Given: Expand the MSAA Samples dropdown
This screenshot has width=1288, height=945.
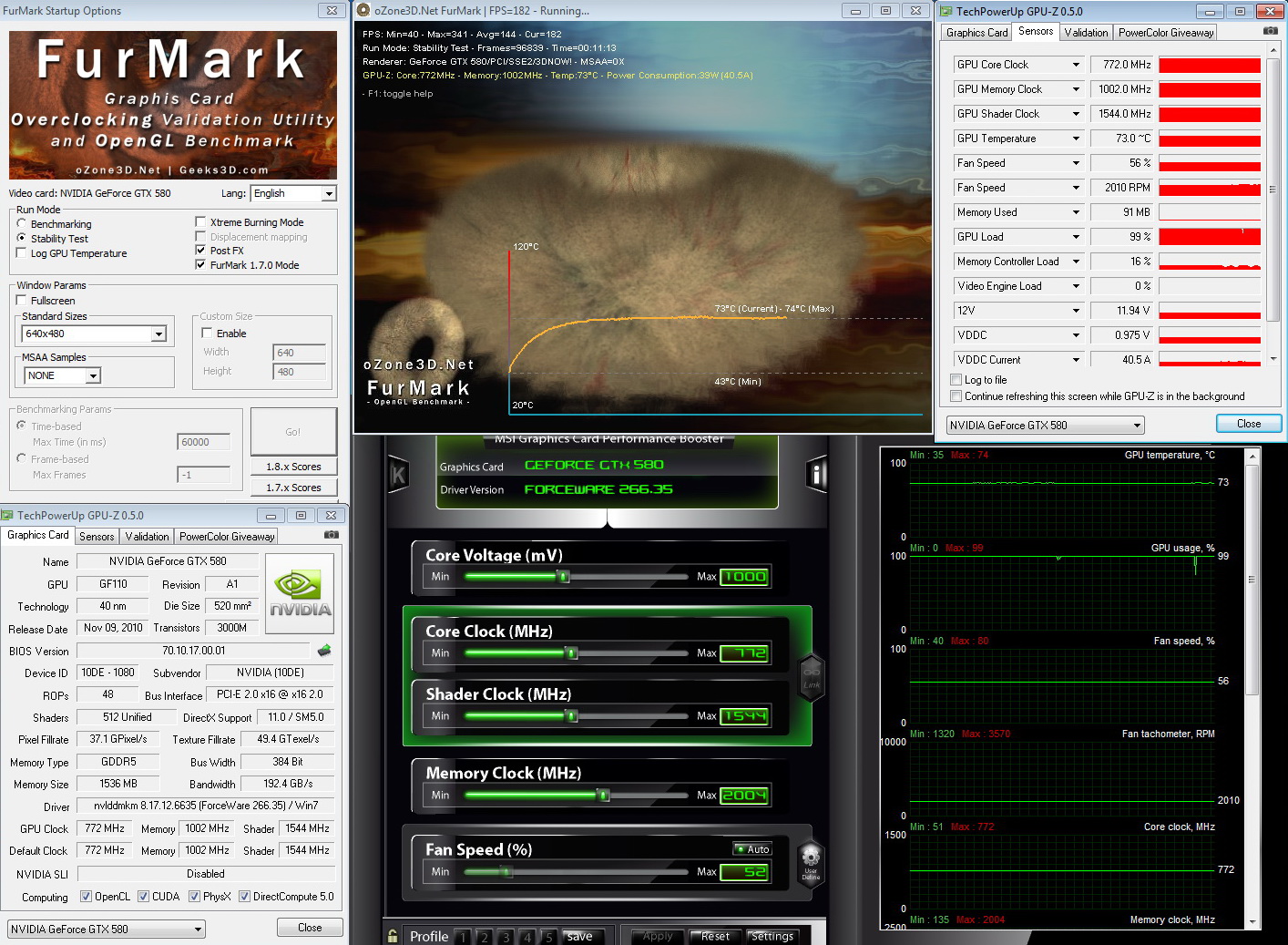Looking at the screenshot, I should pos(93,375).
